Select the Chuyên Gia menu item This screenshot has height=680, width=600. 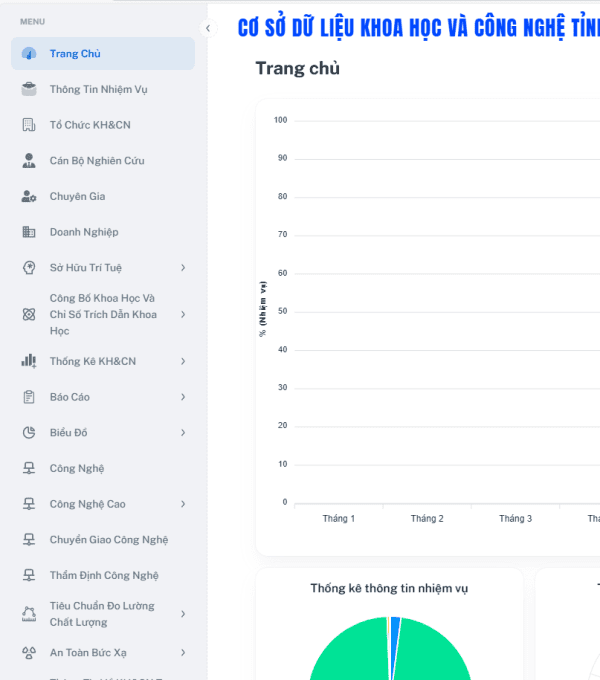pos(103,196)
